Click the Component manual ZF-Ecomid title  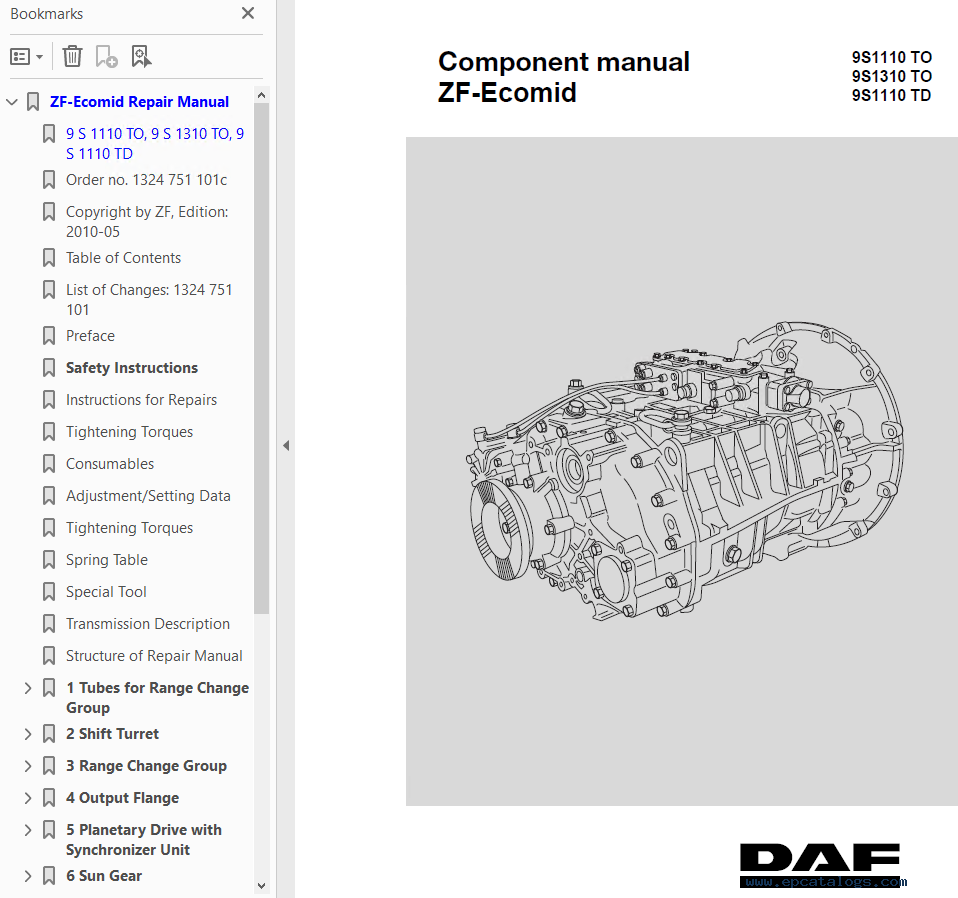[563, 77]
